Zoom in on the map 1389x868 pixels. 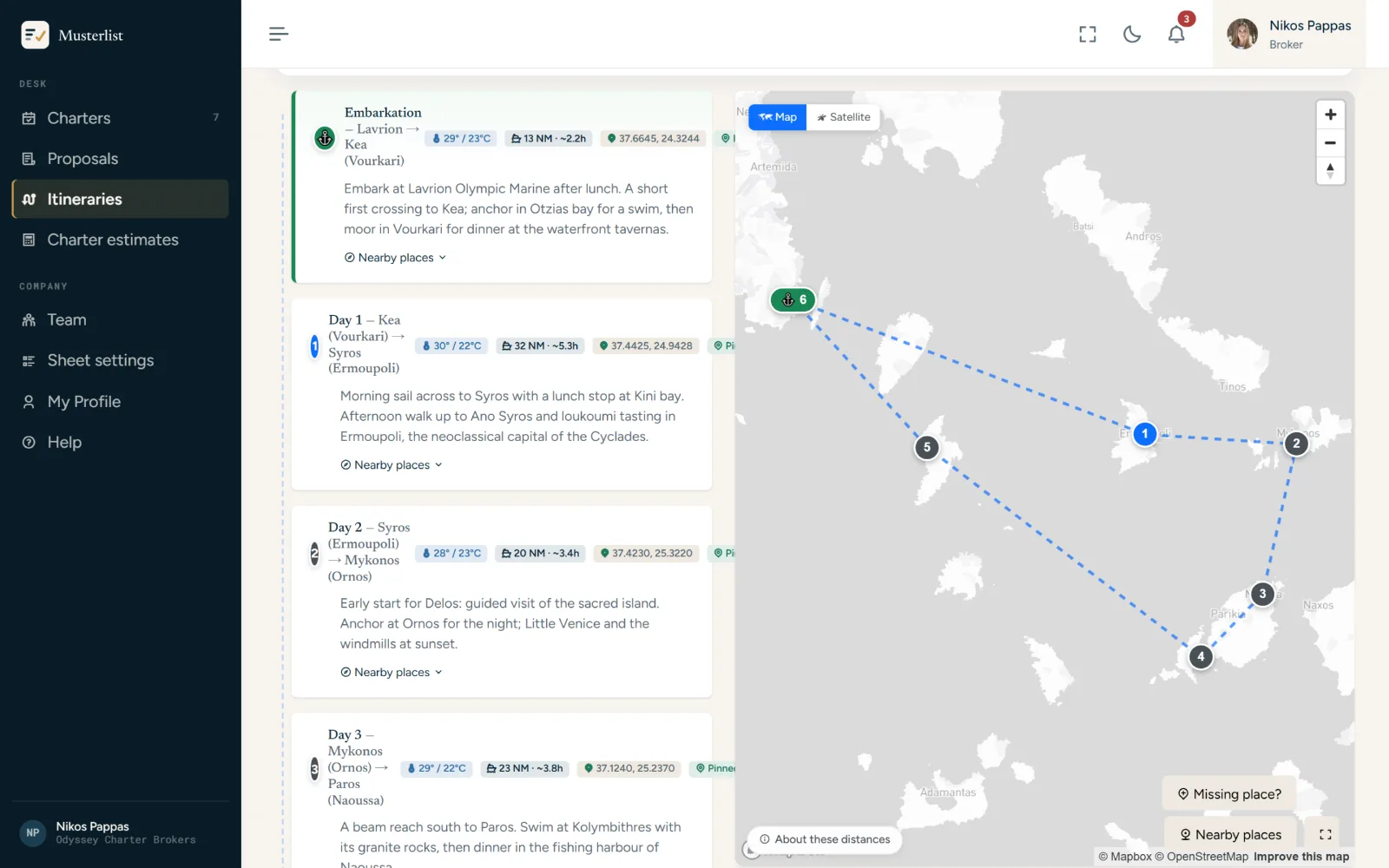pos(1330,115)
